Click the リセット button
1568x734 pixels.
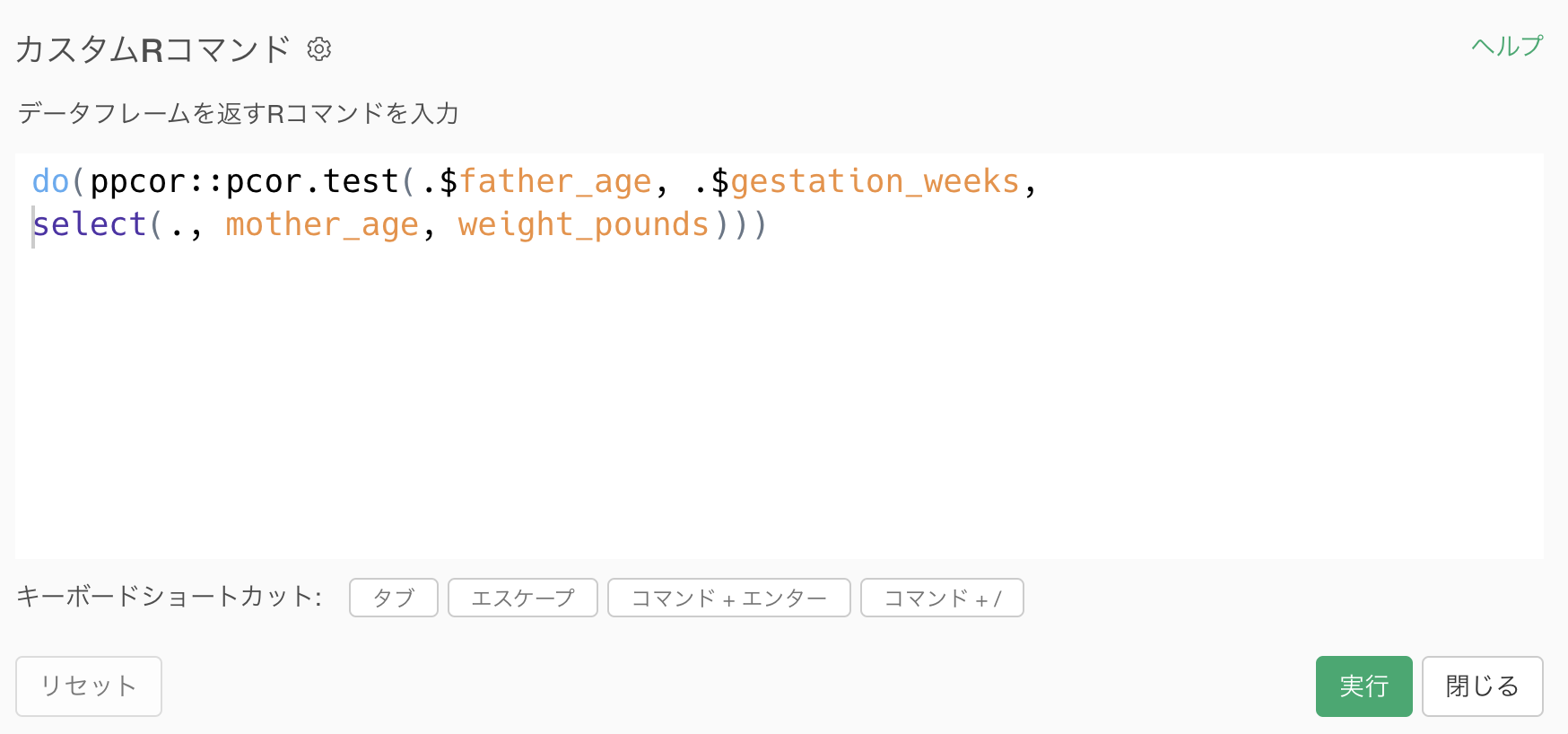pos(89,686)
